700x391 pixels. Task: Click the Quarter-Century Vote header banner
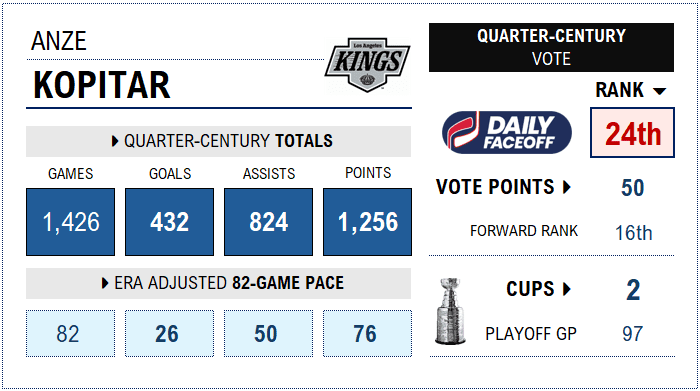point(551,47)
